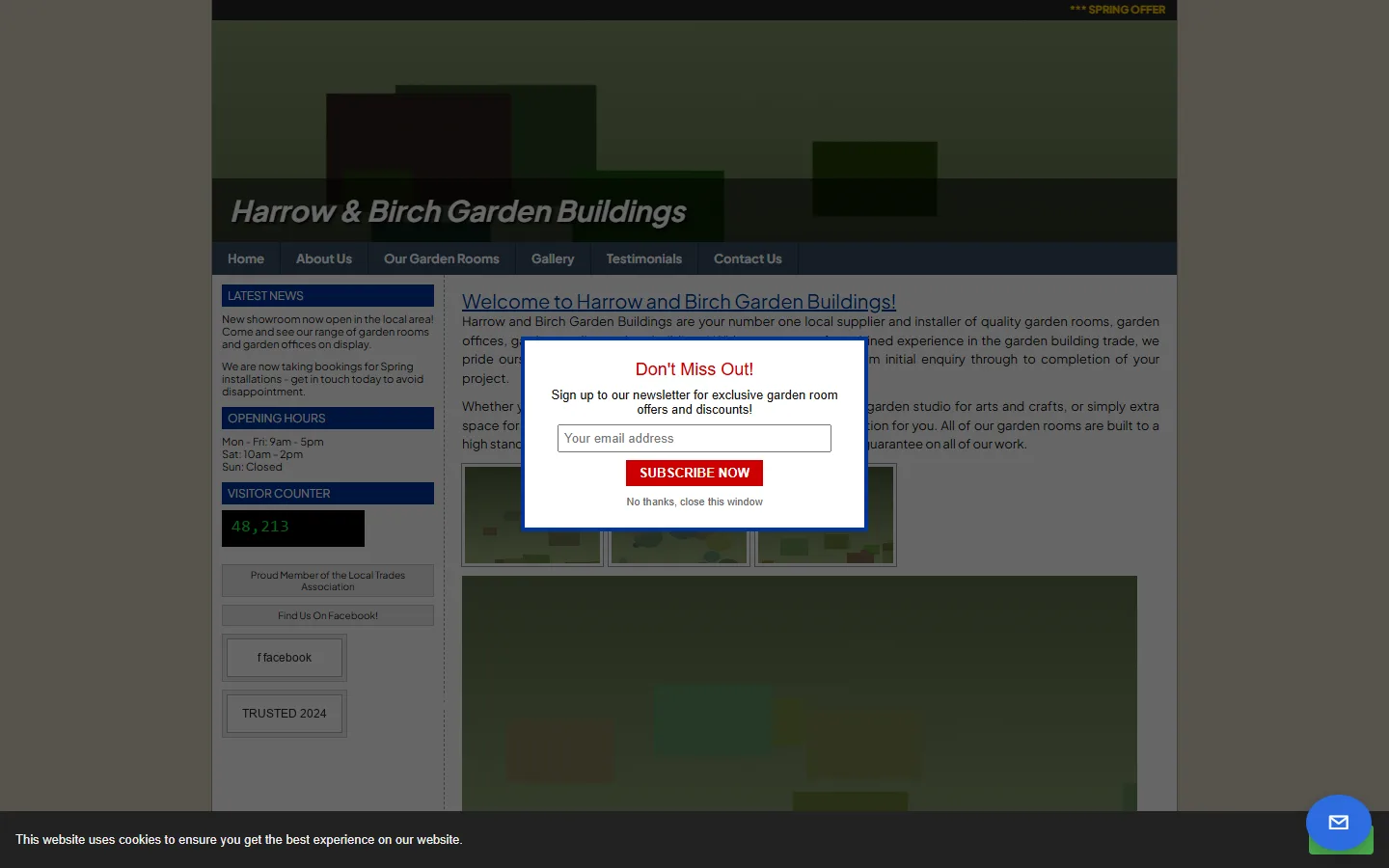Click the facebook badge in the sidebar
Screen dimensions: 1389x868
point(285,658)
